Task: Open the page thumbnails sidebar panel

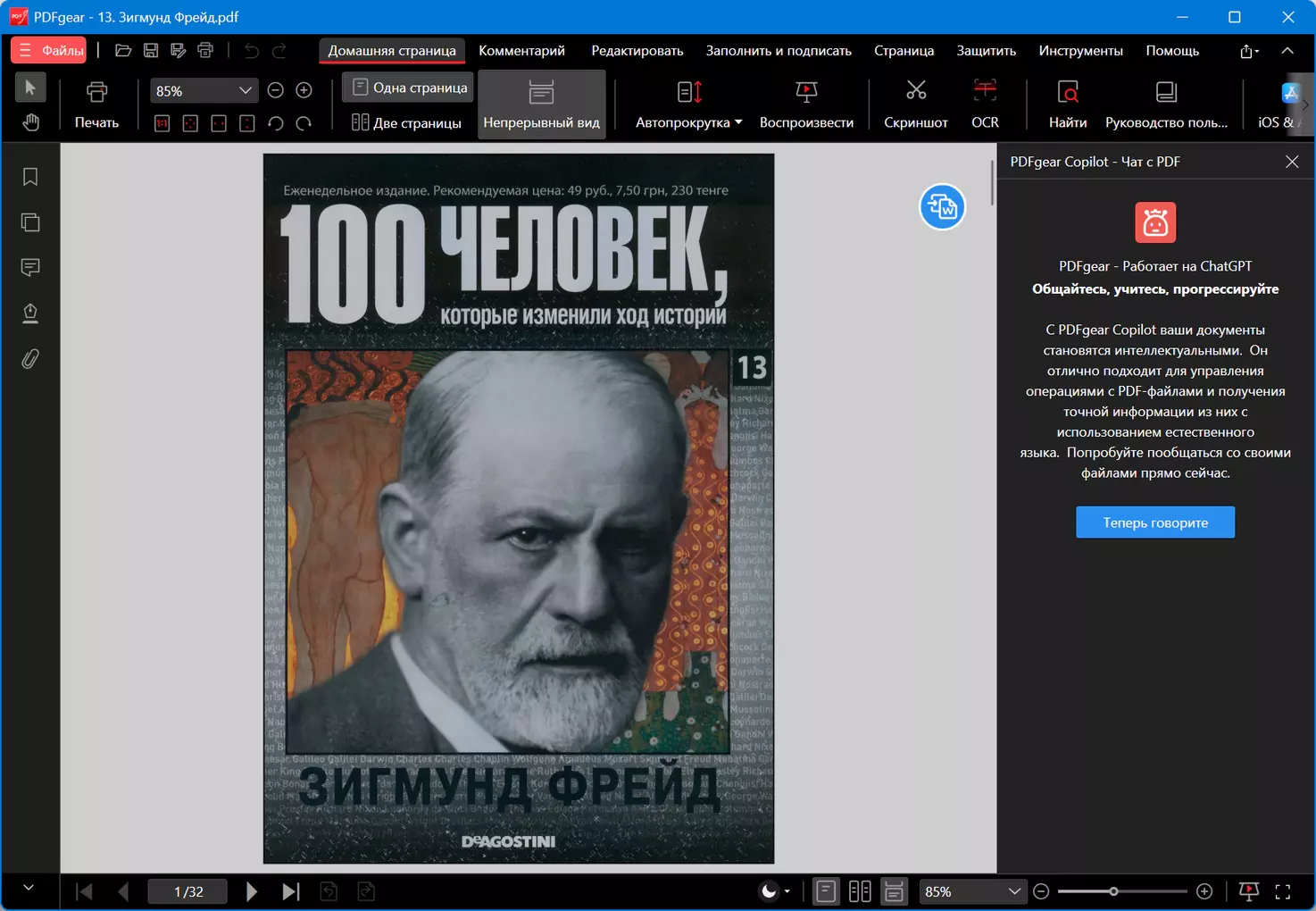Action: coord(30,222)
